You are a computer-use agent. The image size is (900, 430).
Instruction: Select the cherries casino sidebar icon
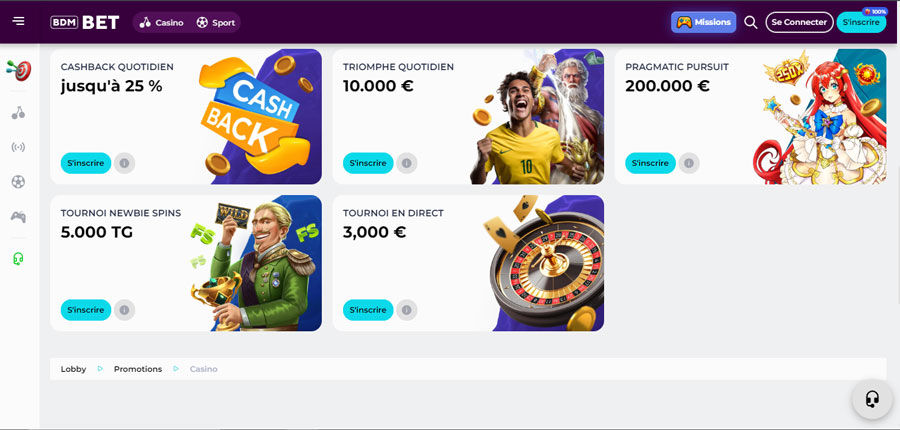coord(18,113)
